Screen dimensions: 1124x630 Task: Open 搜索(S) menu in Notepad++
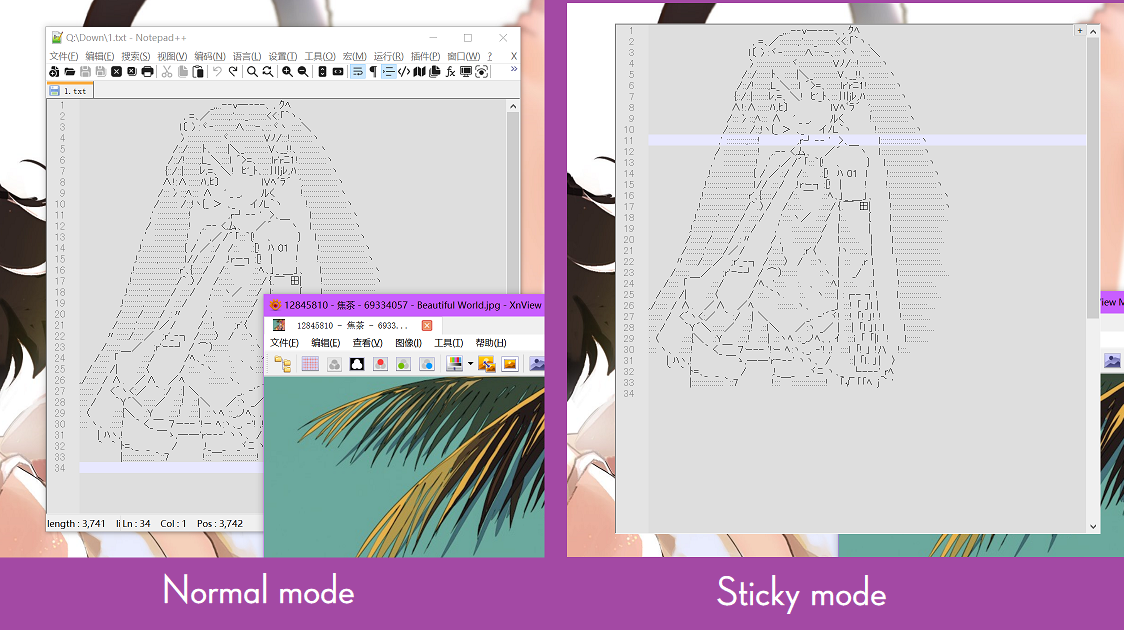tap(135, 56)
